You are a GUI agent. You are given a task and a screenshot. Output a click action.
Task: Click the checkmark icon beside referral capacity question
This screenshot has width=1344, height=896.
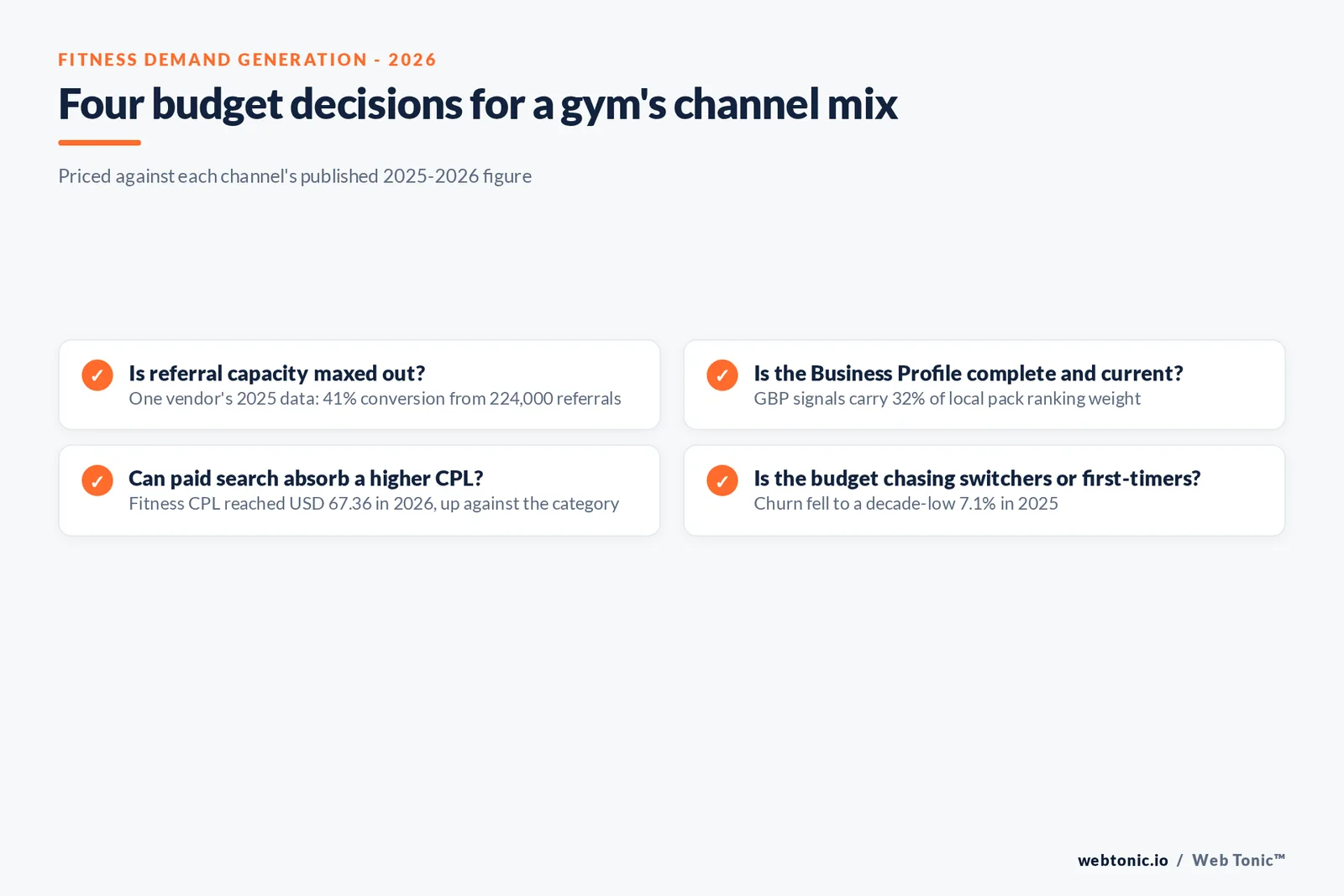97,375
